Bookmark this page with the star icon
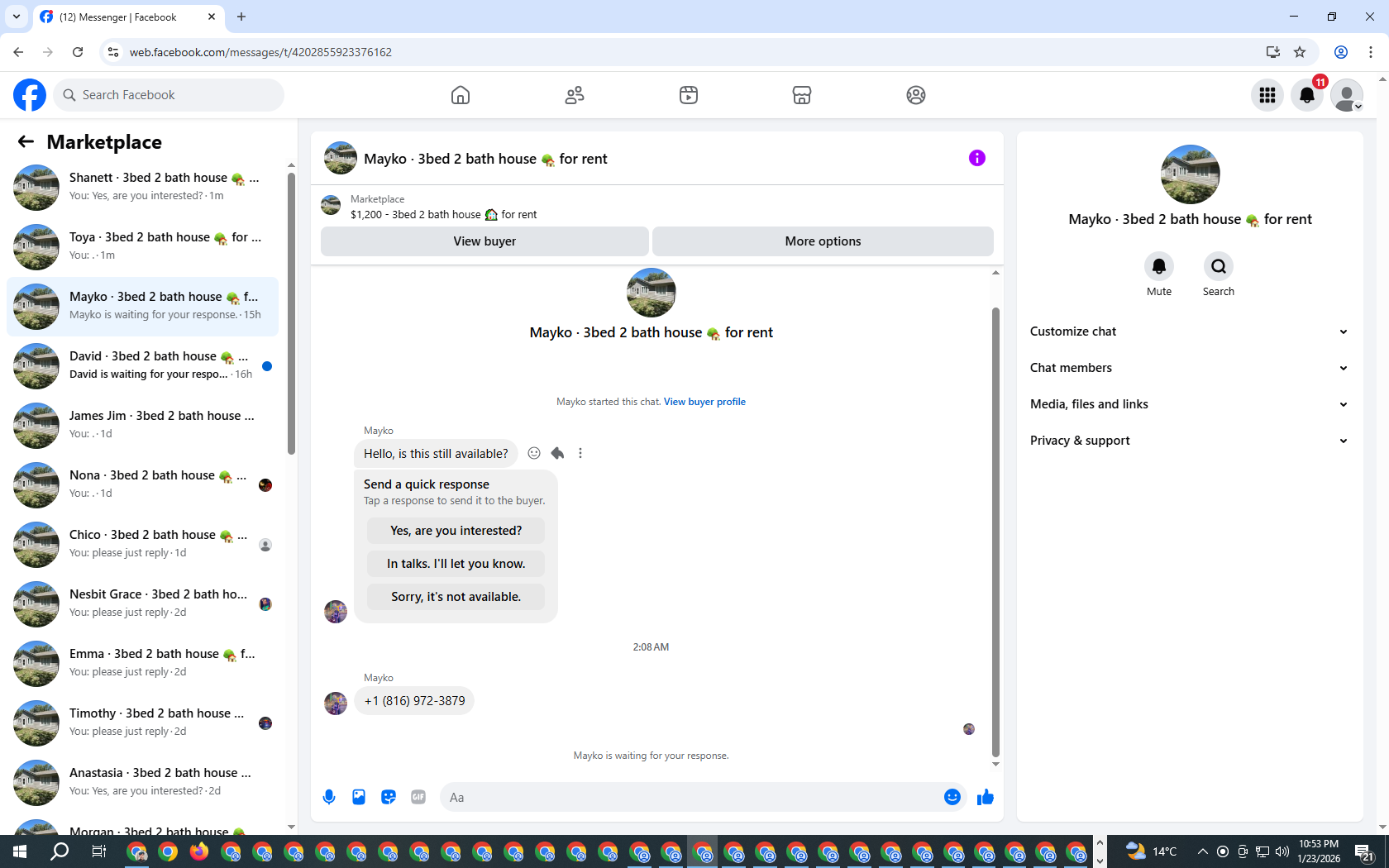 (1300, 52)
